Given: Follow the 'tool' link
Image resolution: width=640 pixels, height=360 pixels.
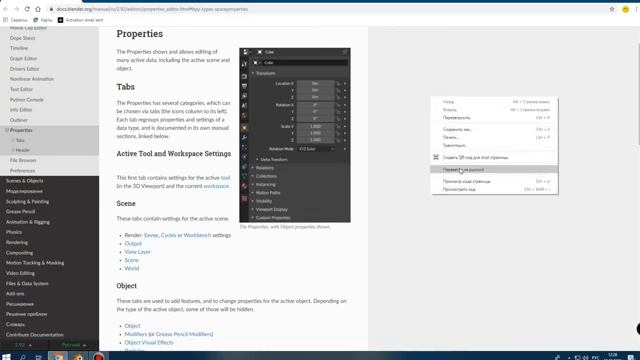Looking at the screenshot, I should tap(225, 178).
